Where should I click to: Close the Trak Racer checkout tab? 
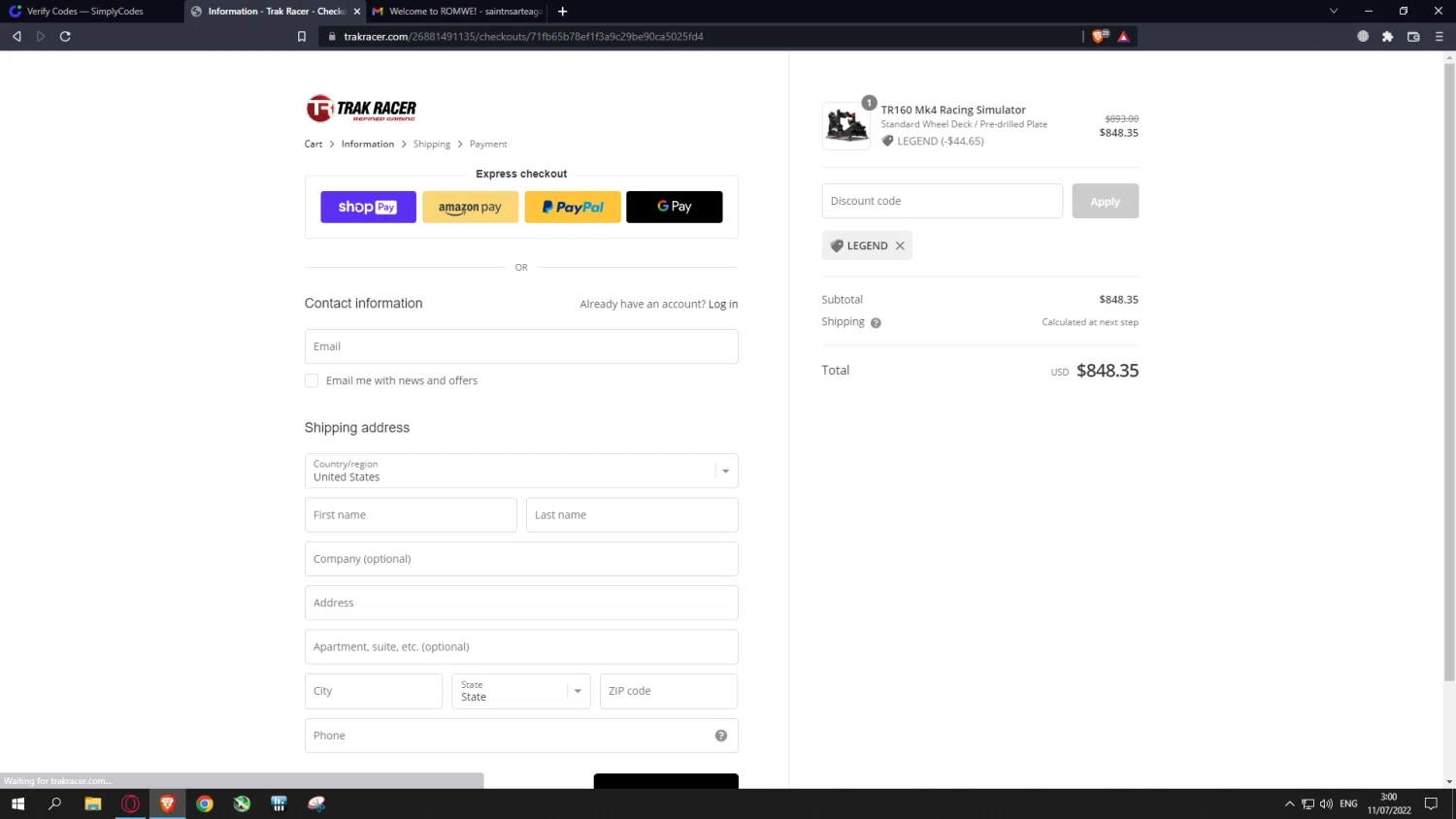356,12
